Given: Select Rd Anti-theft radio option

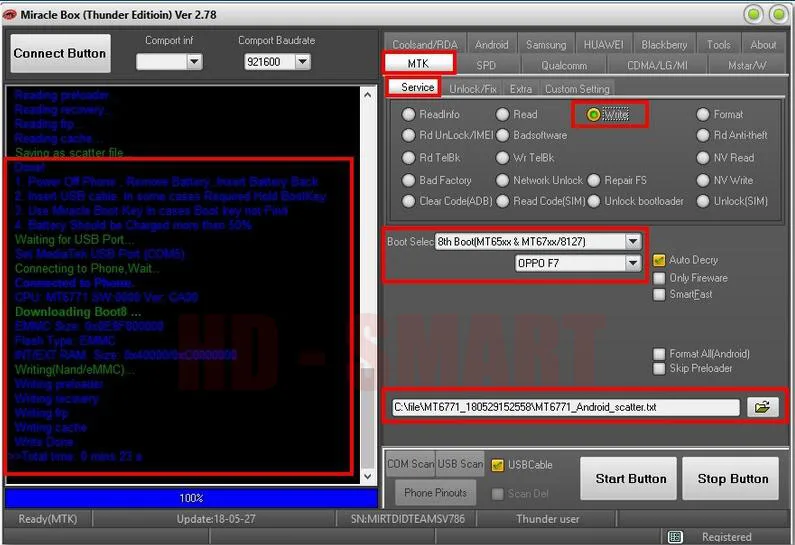Looking at the screenshot, I should point(703,135).
